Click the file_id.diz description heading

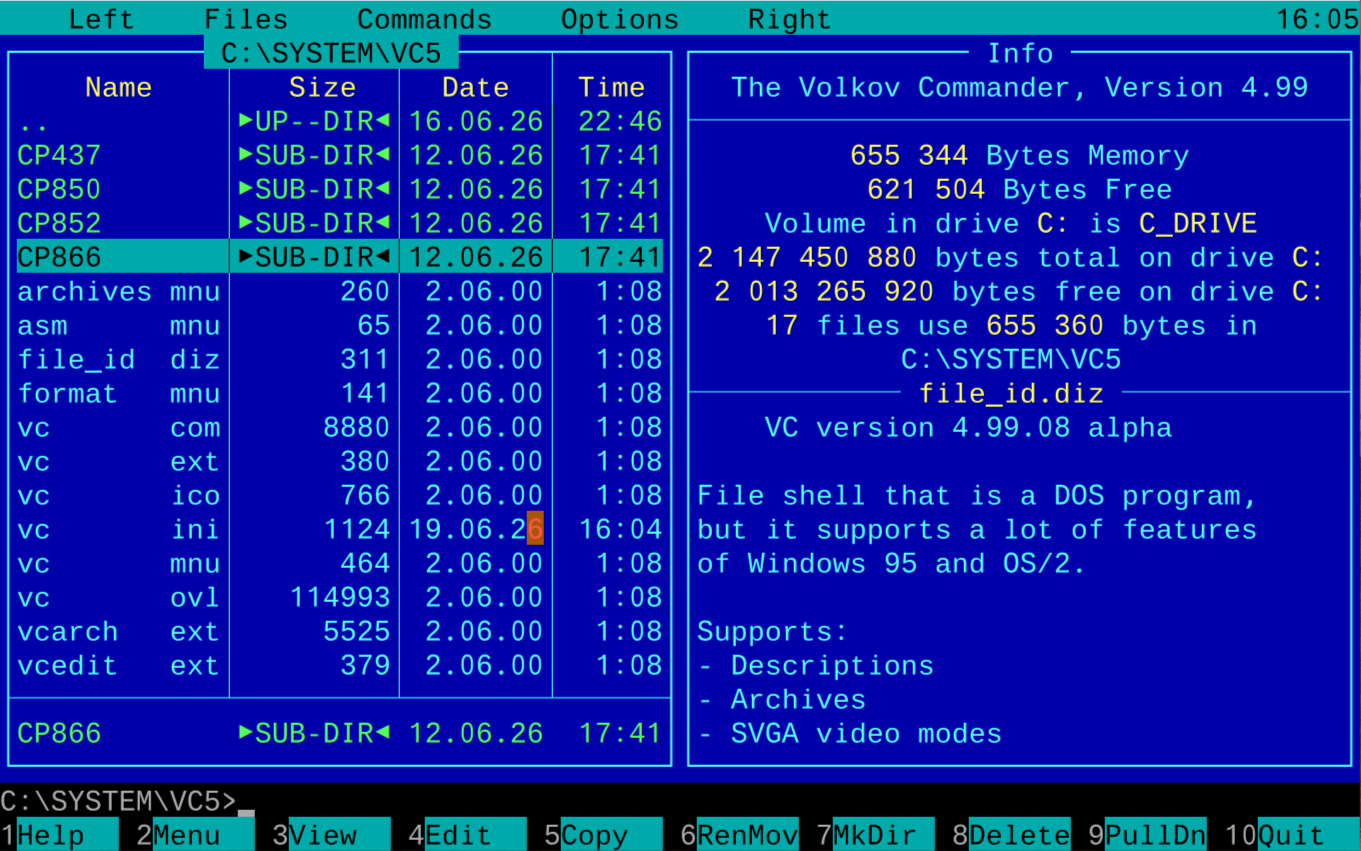coord(1011,394)
